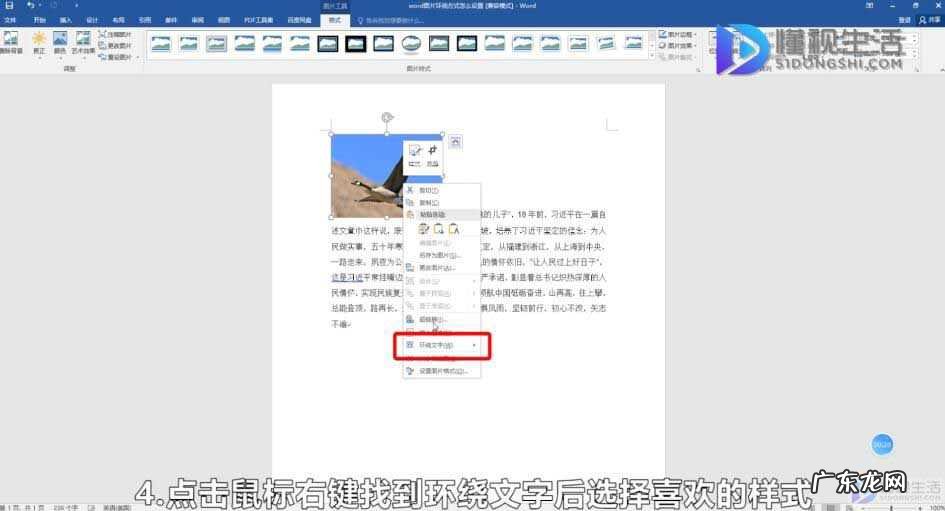Apply the tilted rotated white picture style
This screenshot has width=945, height=511.
(x=606, y=43)
